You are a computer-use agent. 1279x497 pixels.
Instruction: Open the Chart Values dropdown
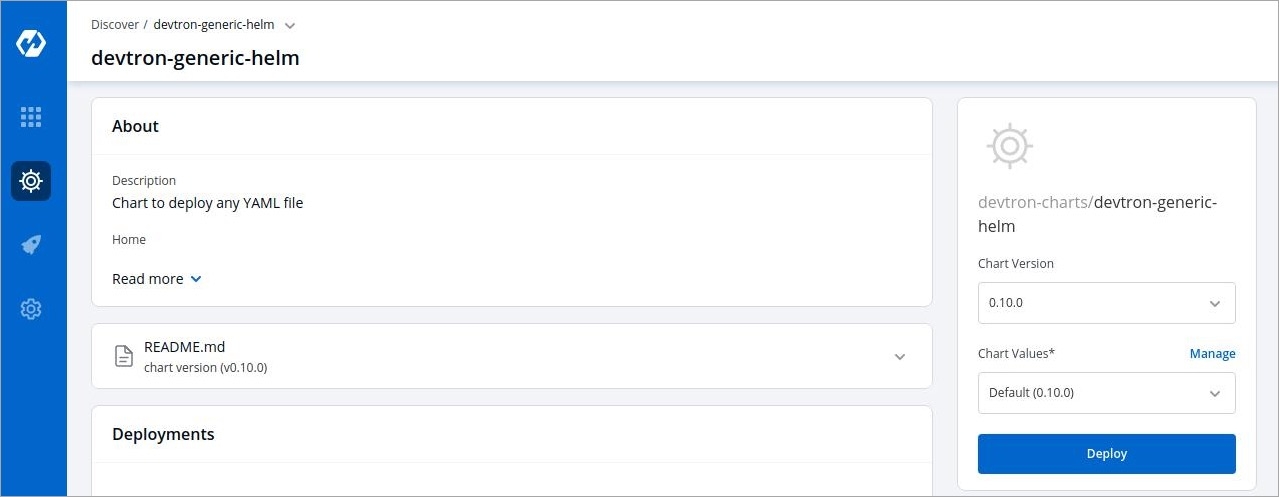[1106, 393]
